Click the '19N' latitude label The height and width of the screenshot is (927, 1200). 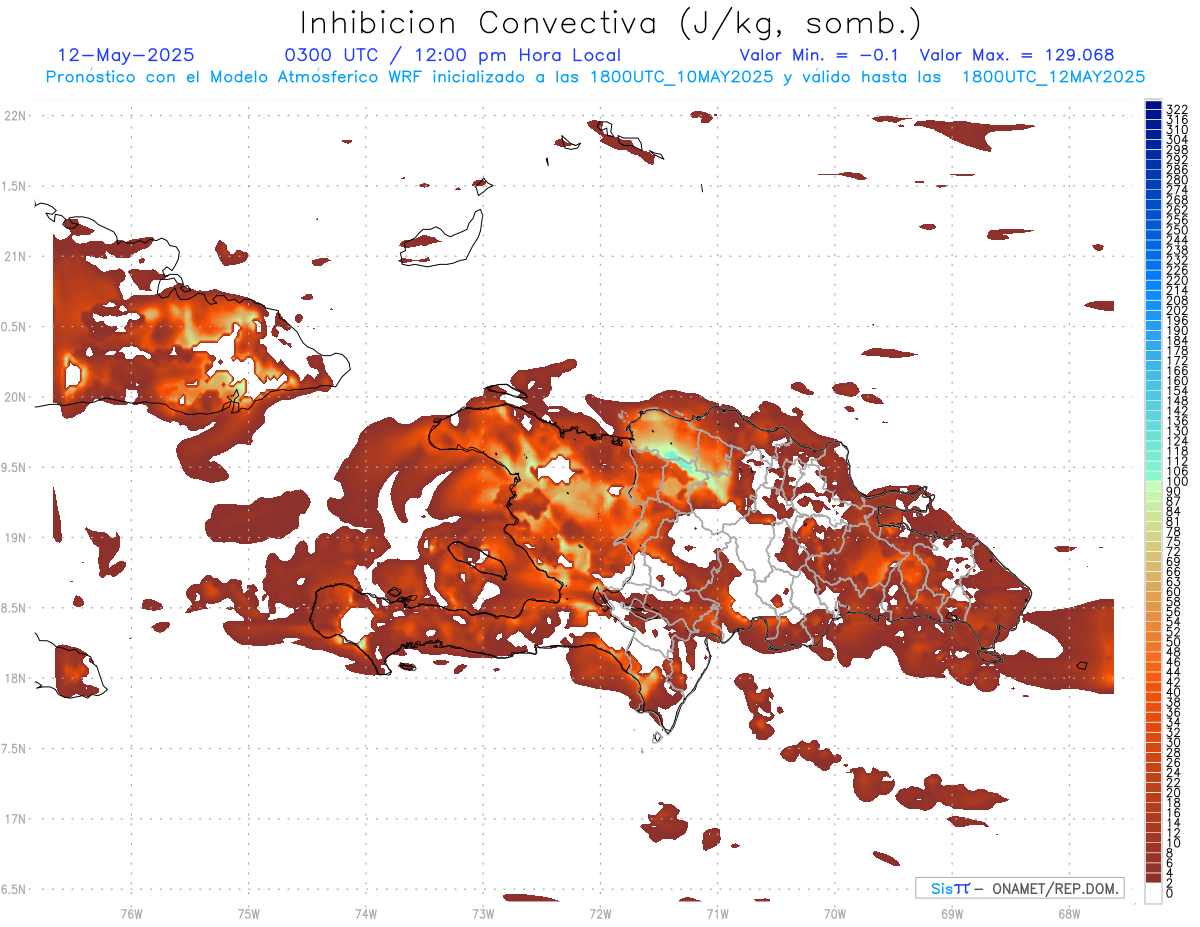point(14,538)
